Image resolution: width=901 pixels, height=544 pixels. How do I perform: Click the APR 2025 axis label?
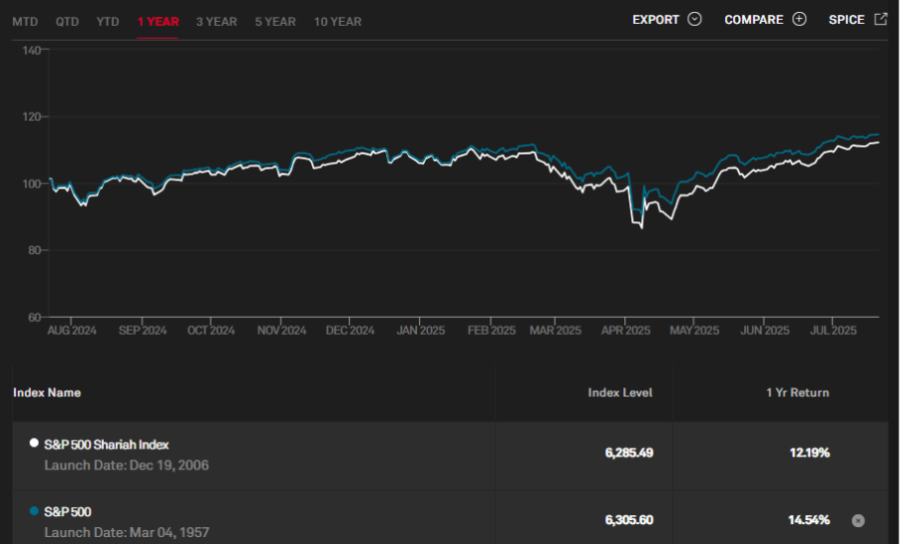click(x=626, y=330)
